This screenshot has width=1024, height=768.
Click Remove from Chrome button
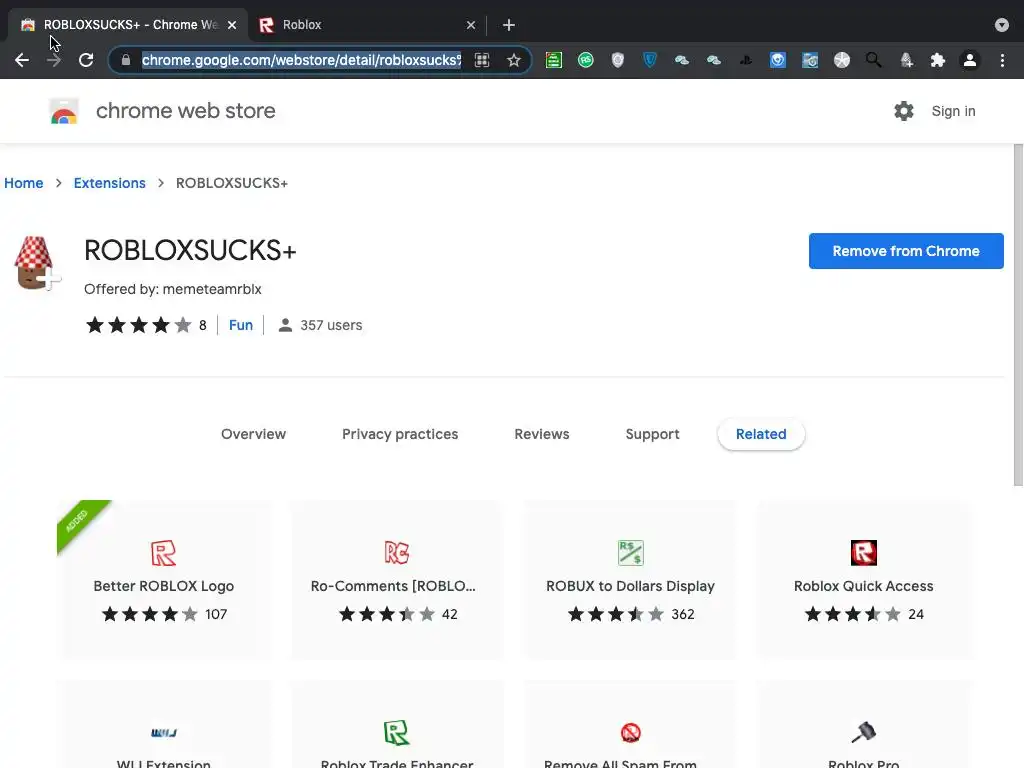tap(906, 251)
